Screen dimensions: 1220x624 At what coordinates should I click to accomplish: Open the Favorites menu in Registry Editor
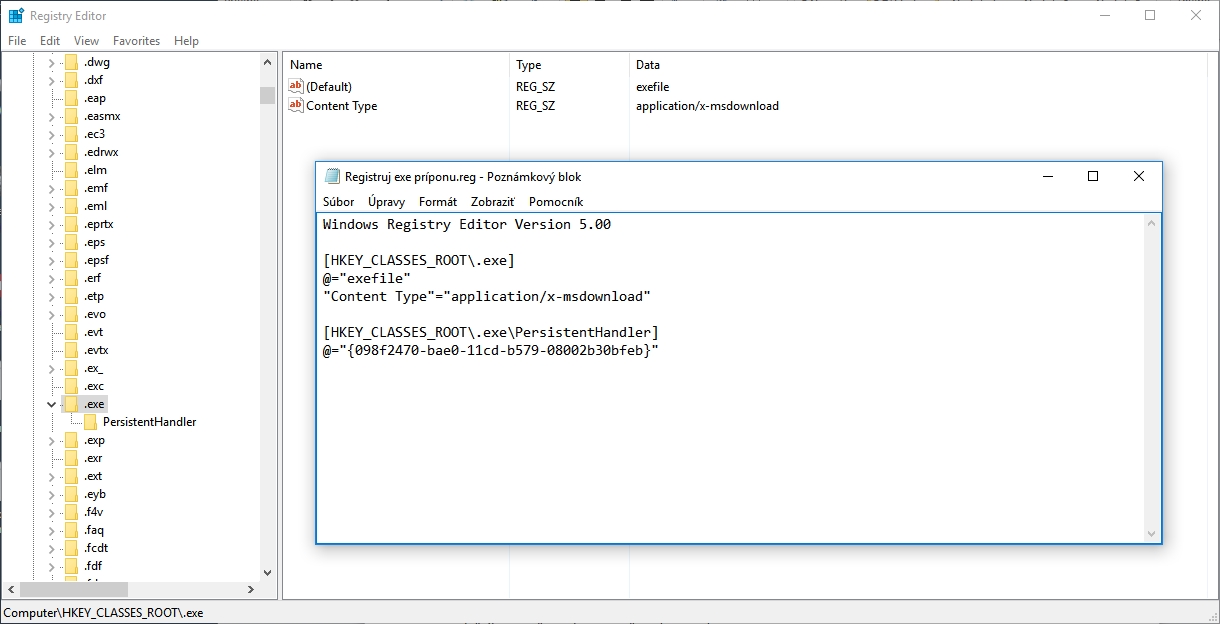[x=136, y=41]
